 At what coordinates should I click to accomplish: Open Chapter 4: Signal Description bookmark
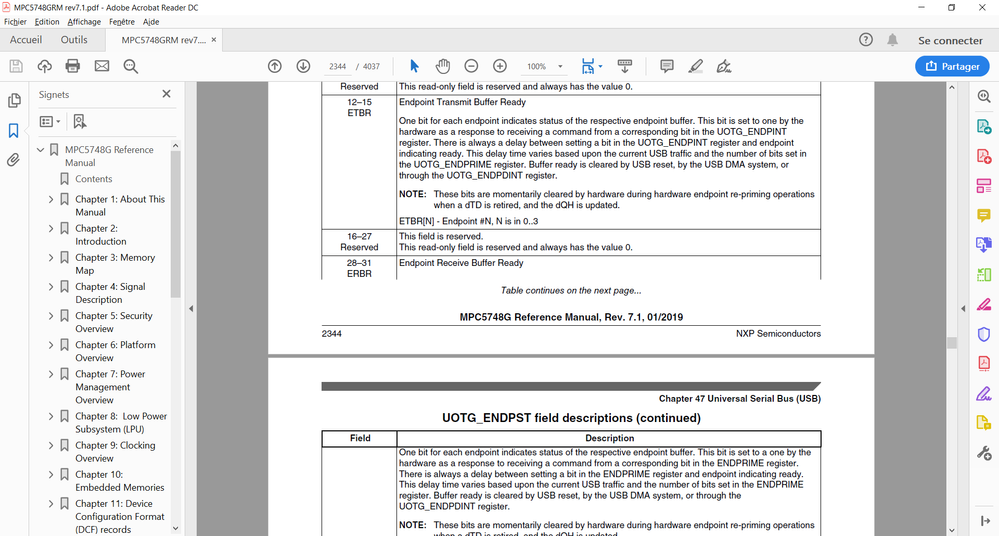coord(110,293)
